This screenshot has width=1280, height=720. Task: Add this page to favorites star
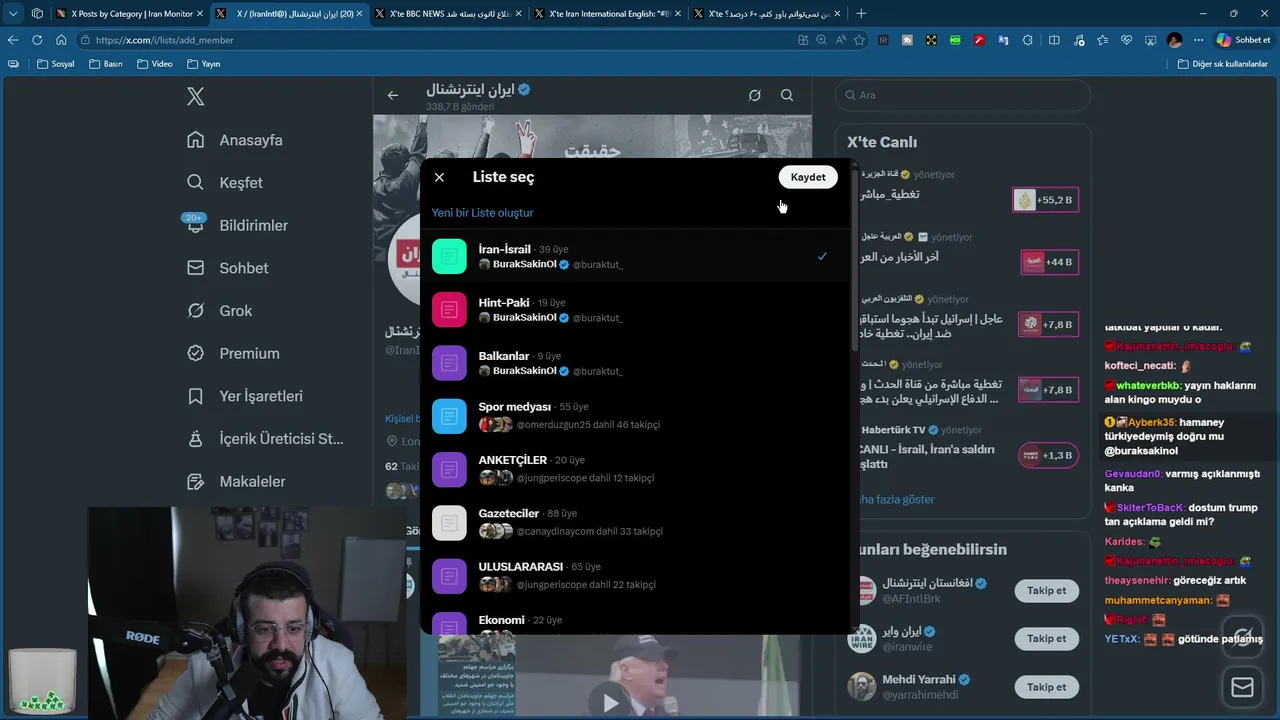point(858,40)
